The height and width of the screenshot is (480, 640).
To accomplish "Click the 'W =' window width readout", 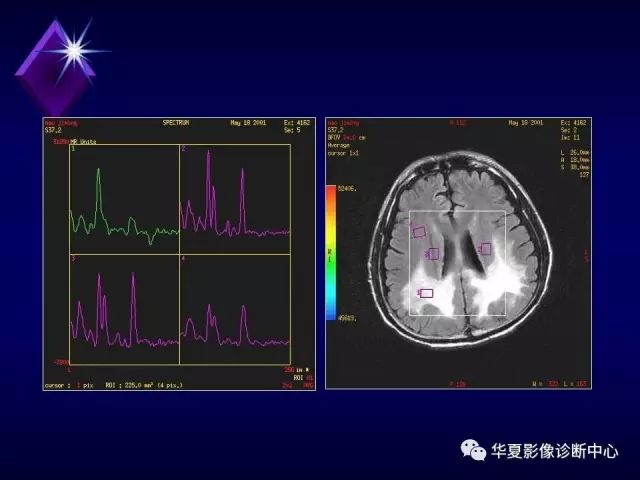I will (545, 384).
